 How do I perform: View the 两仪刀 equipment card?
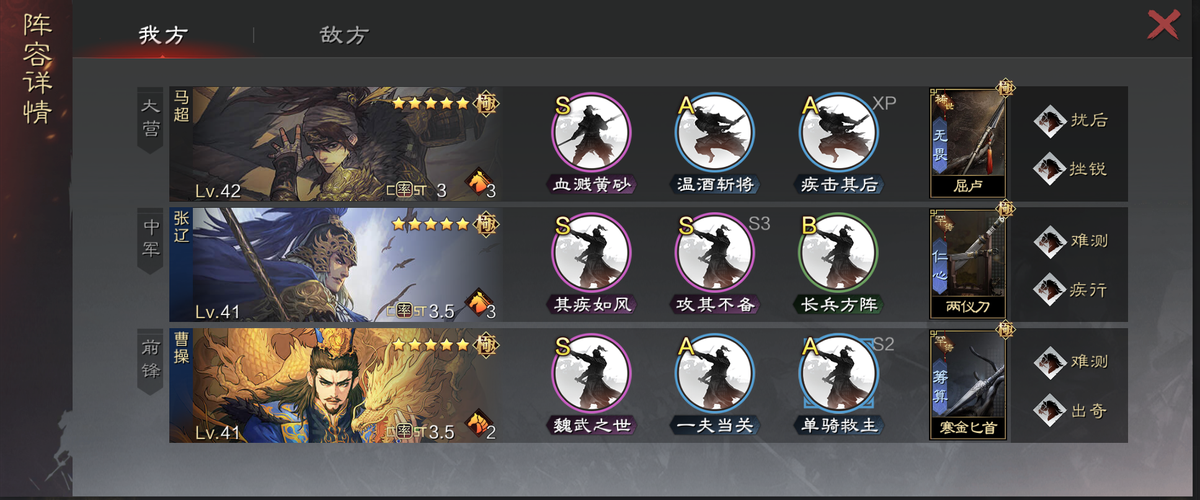tap(967, 263)
